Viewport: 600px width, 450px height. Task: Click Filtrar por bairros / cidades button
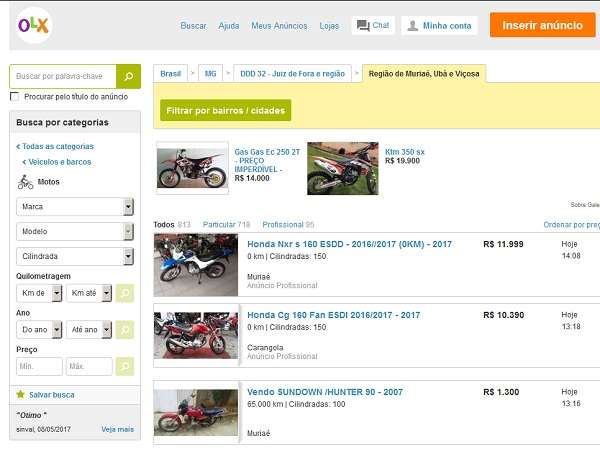pyautogui.click(x=226, y=110)
